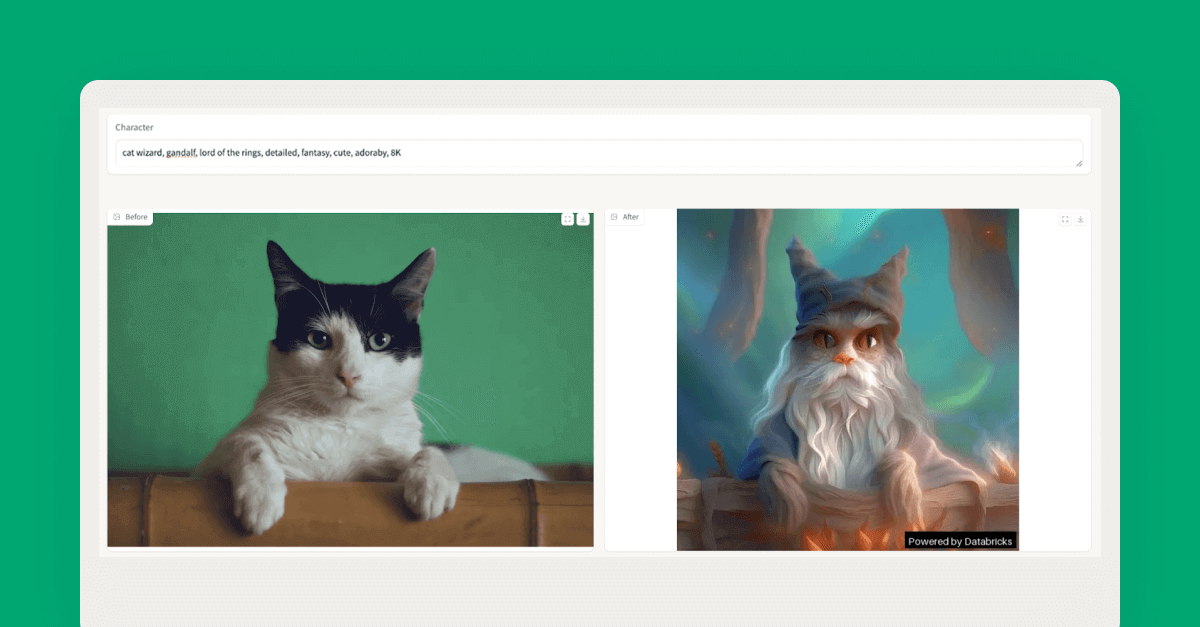
Task: Click the Powered by Databricks watermark
Action: click(960, 541)
